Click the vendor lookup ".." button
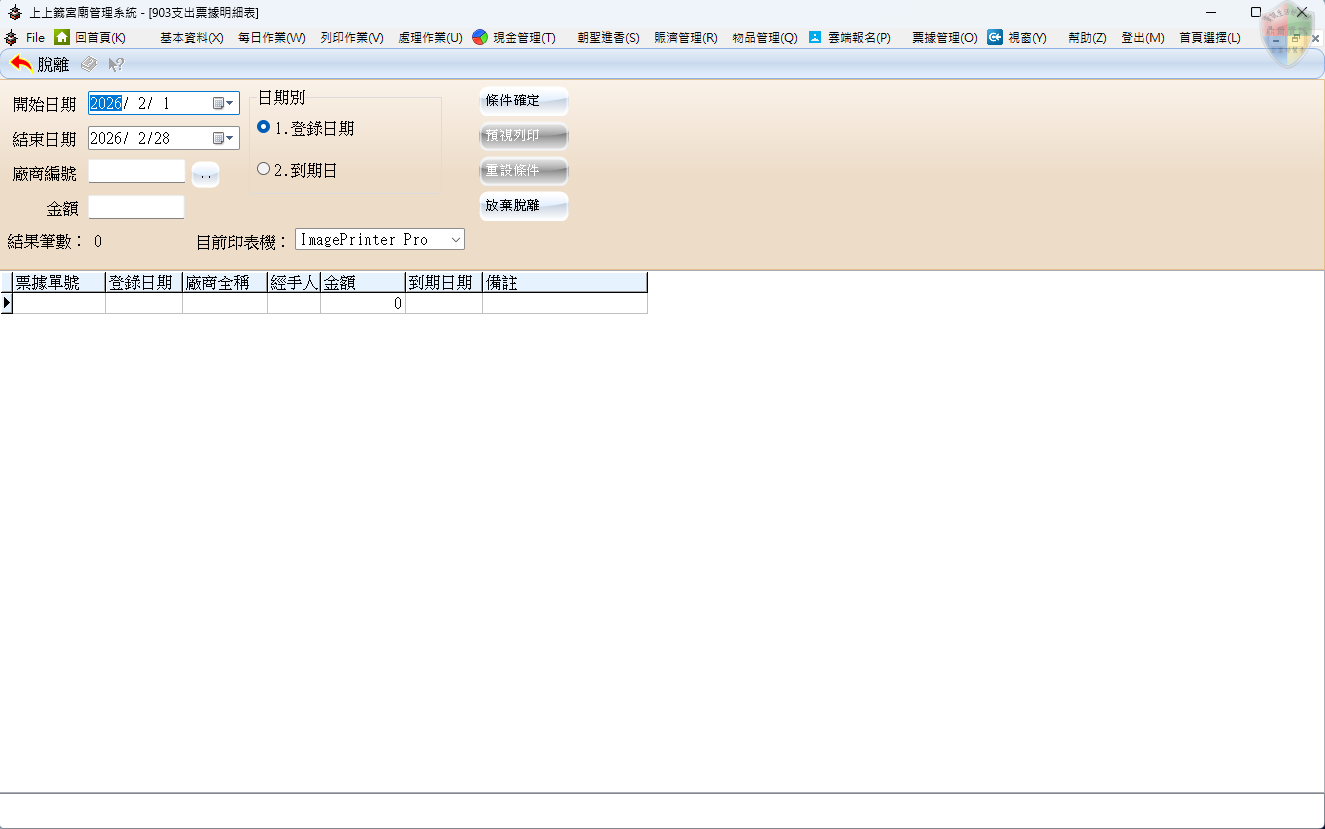 click(x=205, y=175)
